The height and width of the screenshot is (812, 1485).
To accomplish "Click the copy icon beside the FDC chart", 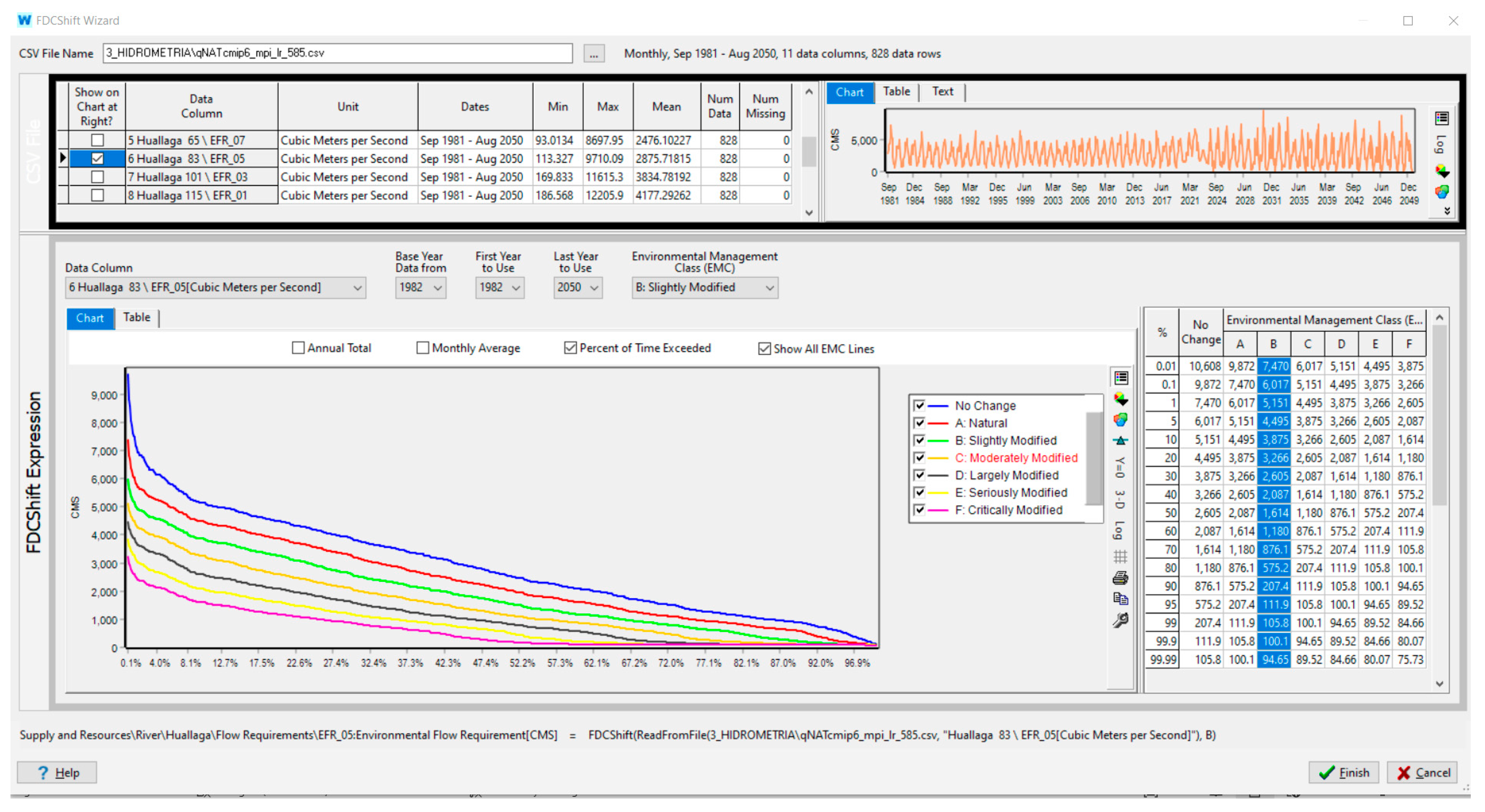I will tap(1120, 599).
